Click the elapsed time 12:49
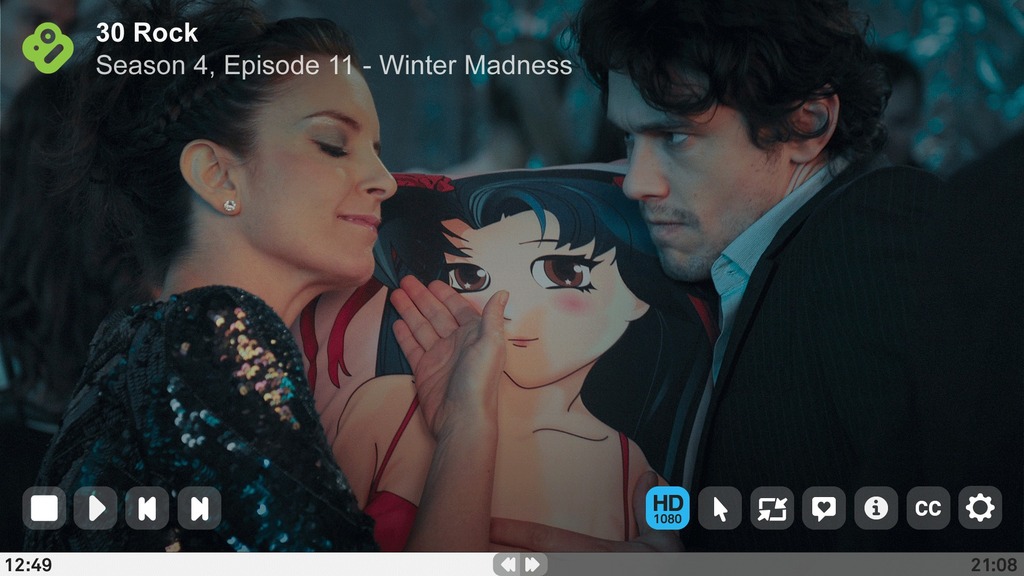 [28, 565]
